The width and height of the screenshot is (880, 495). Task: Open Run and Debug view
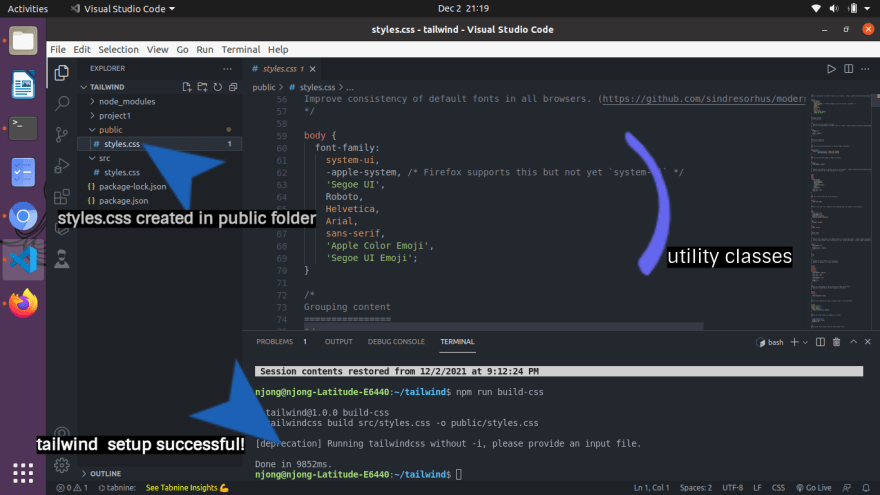tap(62, 166)
